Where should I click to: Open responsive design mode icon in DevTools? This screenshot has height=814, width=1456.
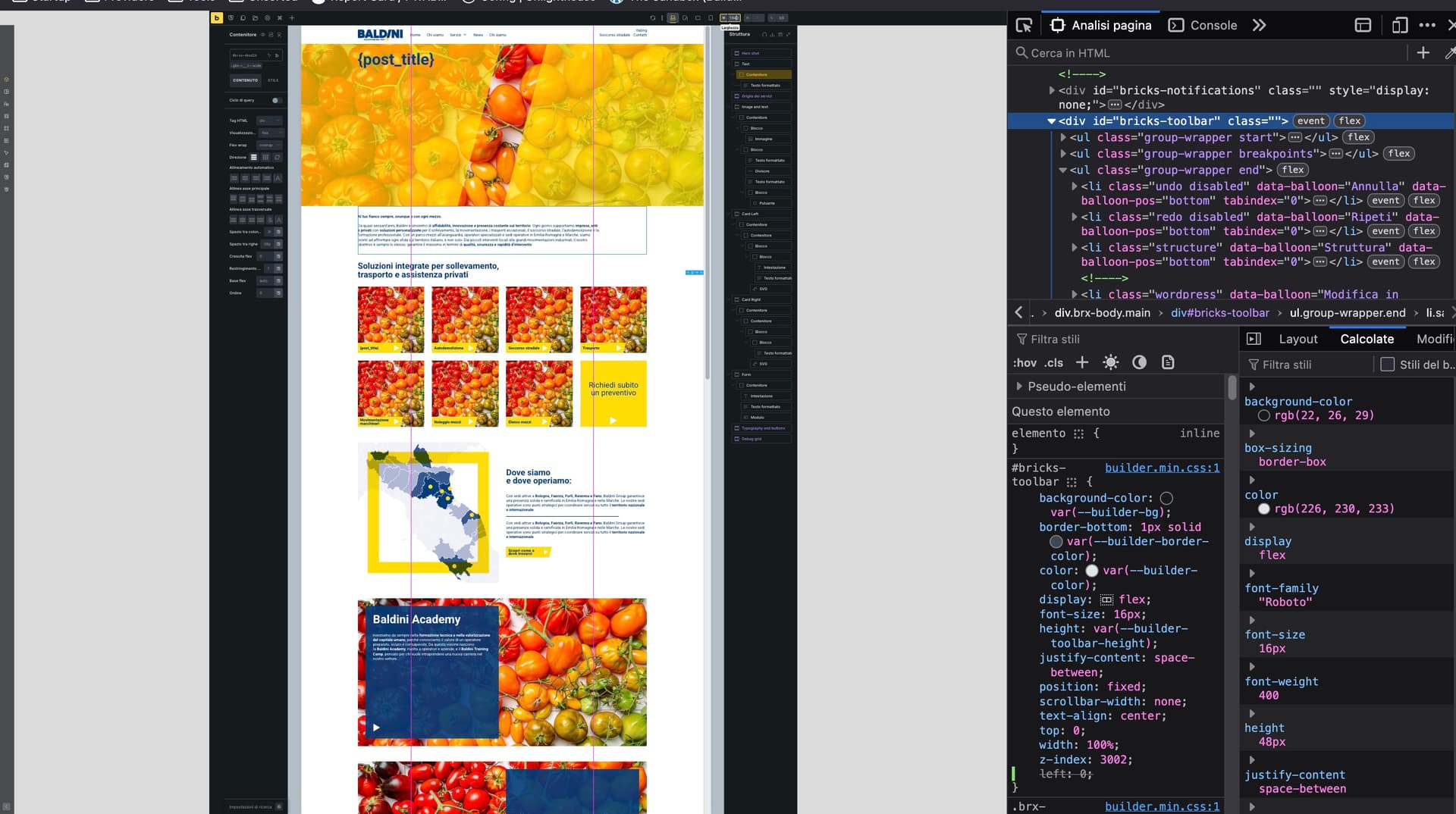coord(1399,25)
